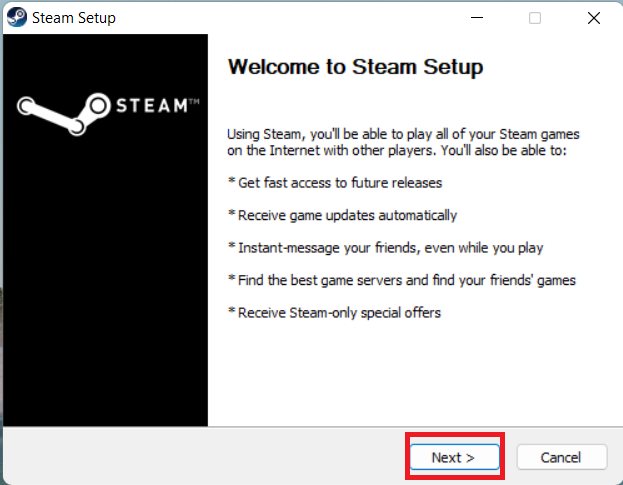Click the greyed-out maximize button
The height and width of the screenshot is (485, 623).
[535, 18]
